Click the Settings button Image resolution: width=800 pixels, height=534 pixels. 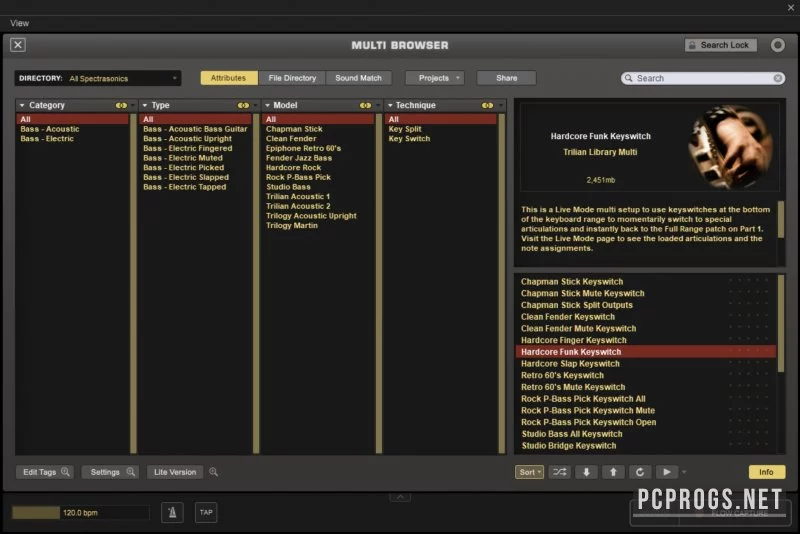[x=111, y=472]
